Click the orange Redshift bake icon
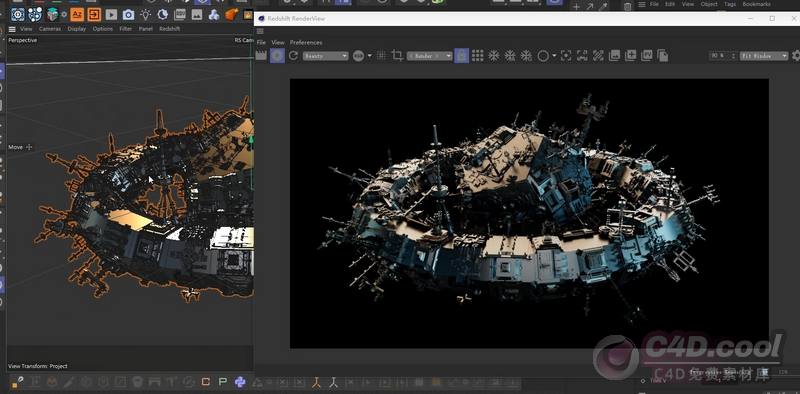This screenshot has width=800, height=394. click(x=232, y=14)
